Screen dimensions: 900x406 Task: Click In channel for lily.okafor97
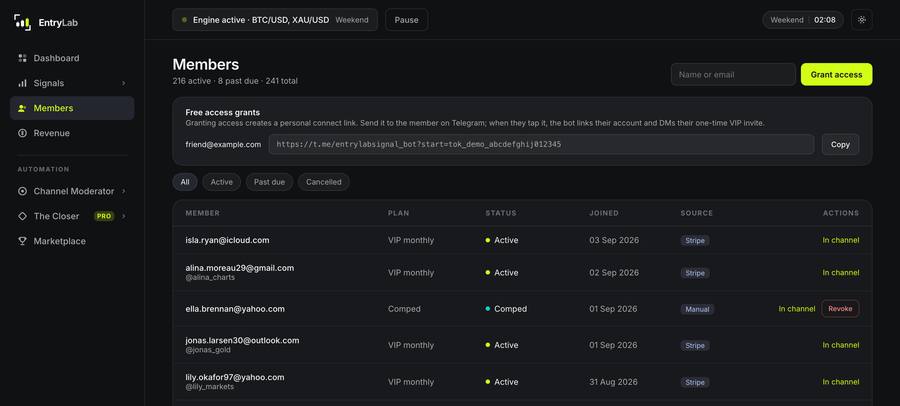[x=841, y=382]
